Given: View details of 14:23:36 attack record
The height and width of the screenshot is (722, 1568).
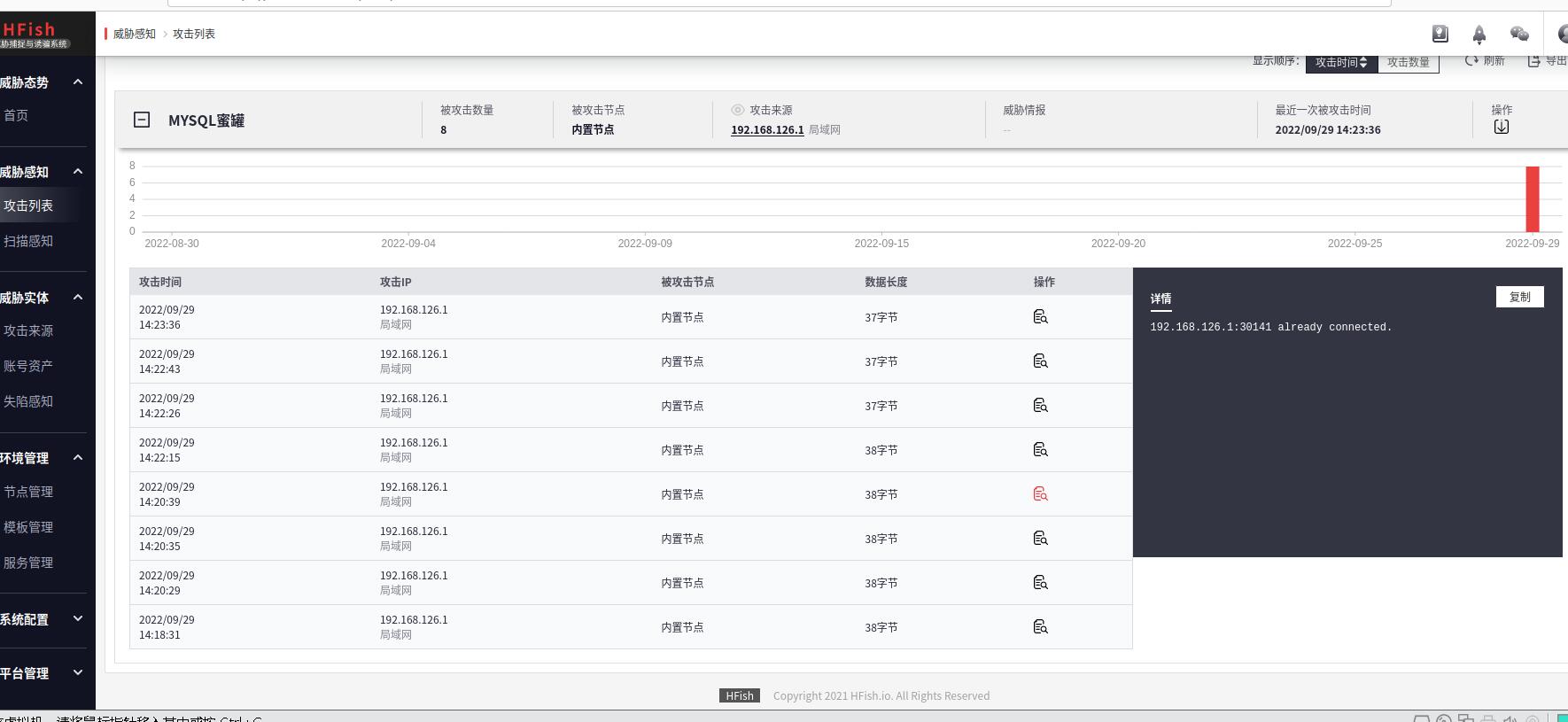Looking at the screenshot, I should 1040,317.
